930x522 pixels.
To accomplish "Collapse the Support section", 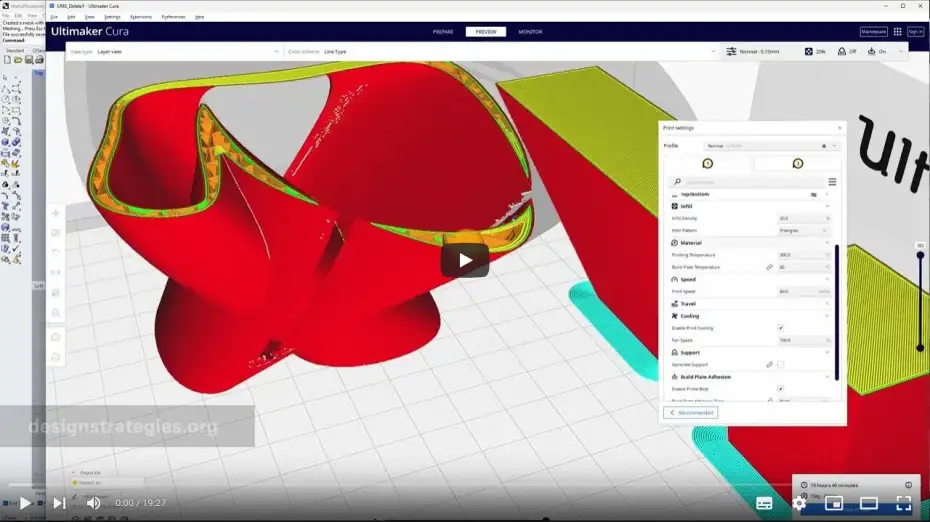I will click(x=827, y=352).
